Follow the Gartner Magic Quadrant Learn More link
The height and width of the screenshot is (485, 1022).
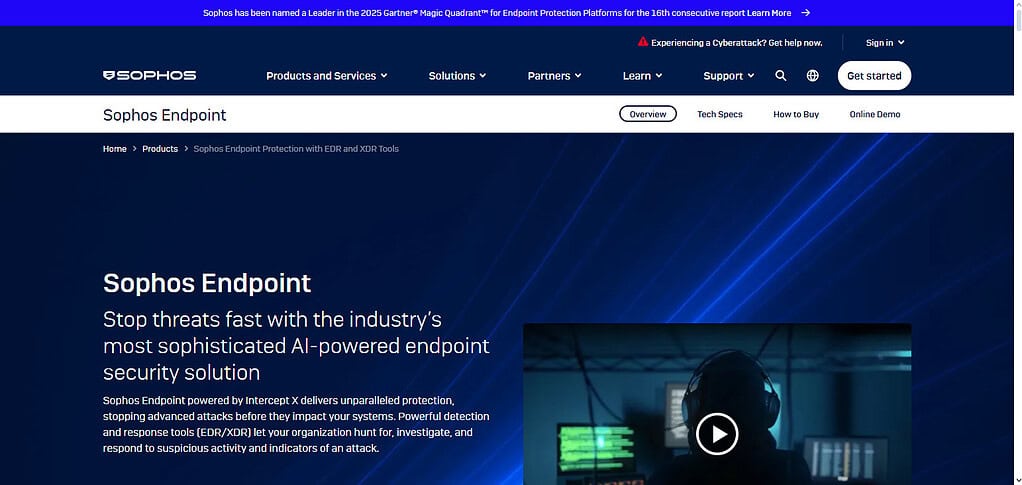pos(769,12)
